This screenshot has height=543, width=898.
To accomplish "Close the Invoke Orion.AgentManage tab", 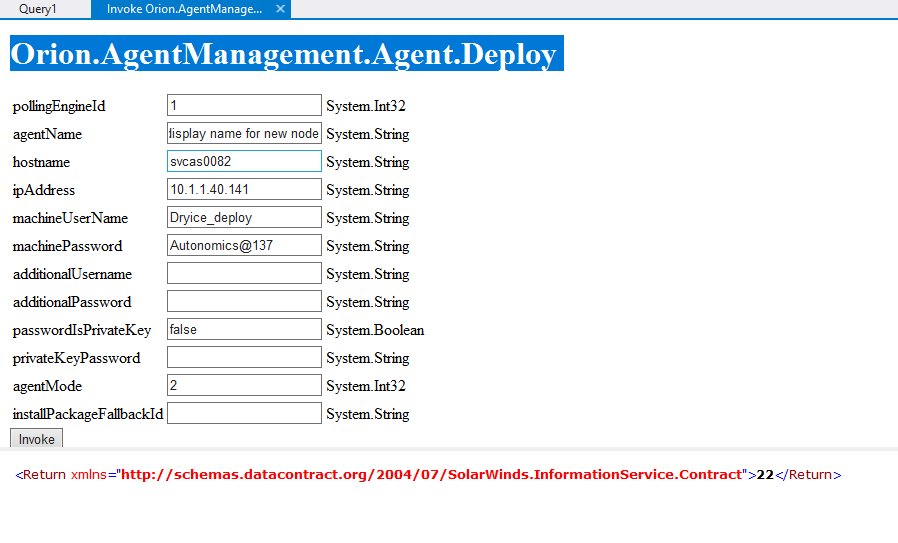I will (x=280, y=9).
